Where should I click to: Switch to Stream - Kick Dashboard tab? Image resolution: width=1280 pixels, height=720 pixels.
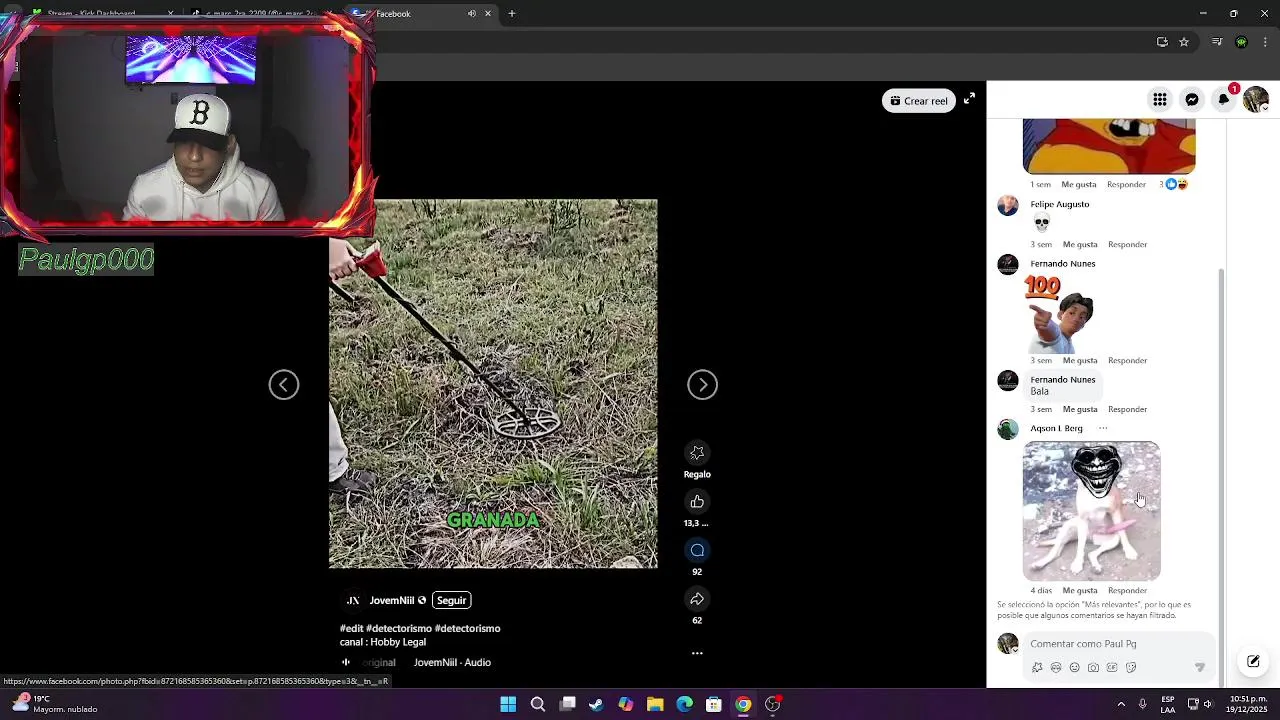(x=100, y=14)
